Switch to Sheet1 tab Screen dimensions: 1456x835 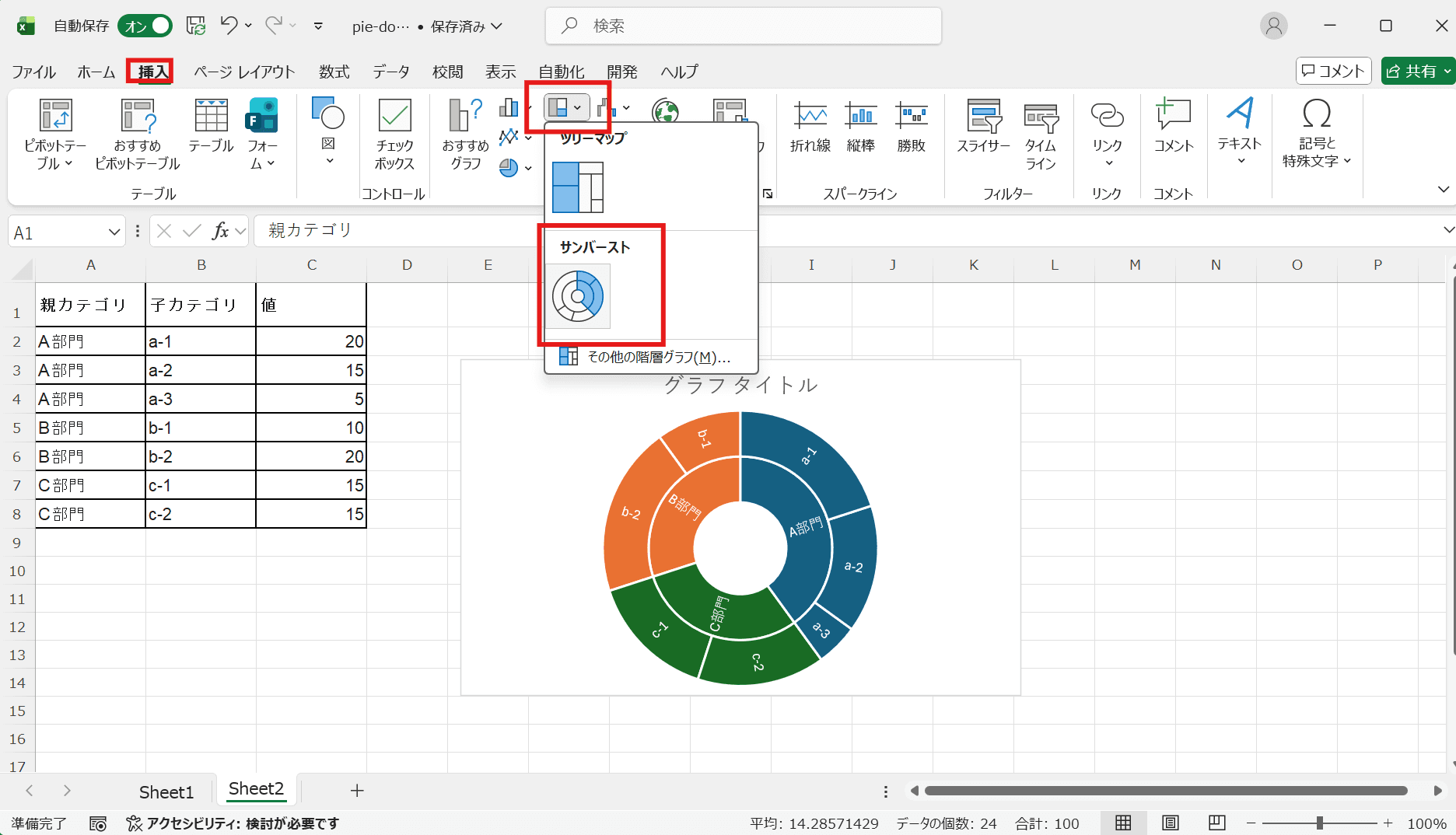click(166, 791)
